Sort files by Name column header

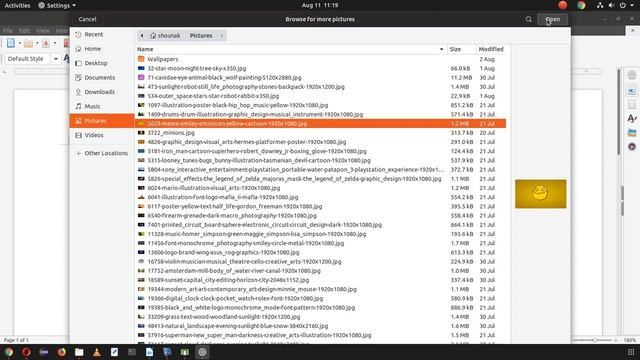(x=291, y=49)
